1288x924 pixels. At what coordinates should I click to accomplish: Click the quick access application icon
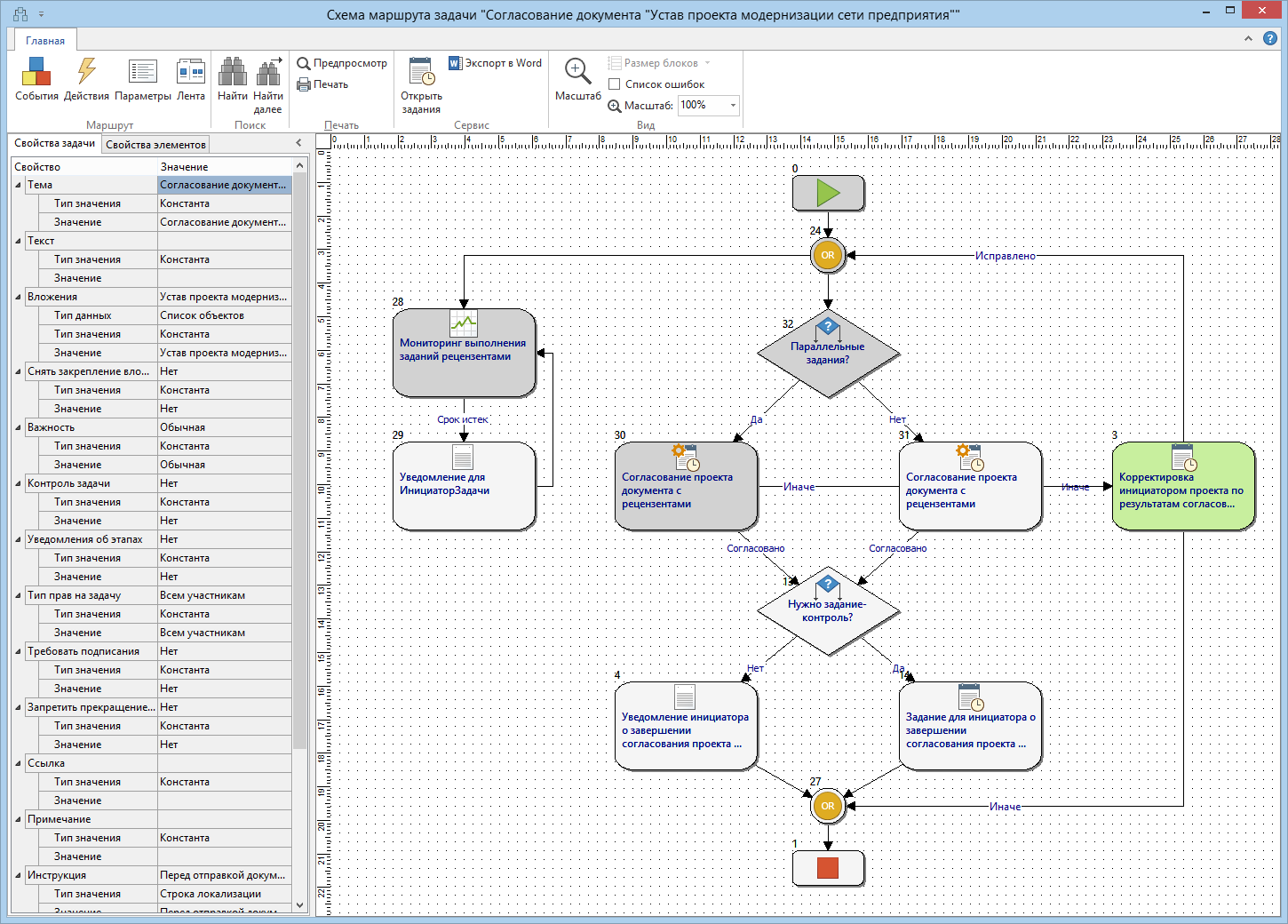[x=20, y=14]
